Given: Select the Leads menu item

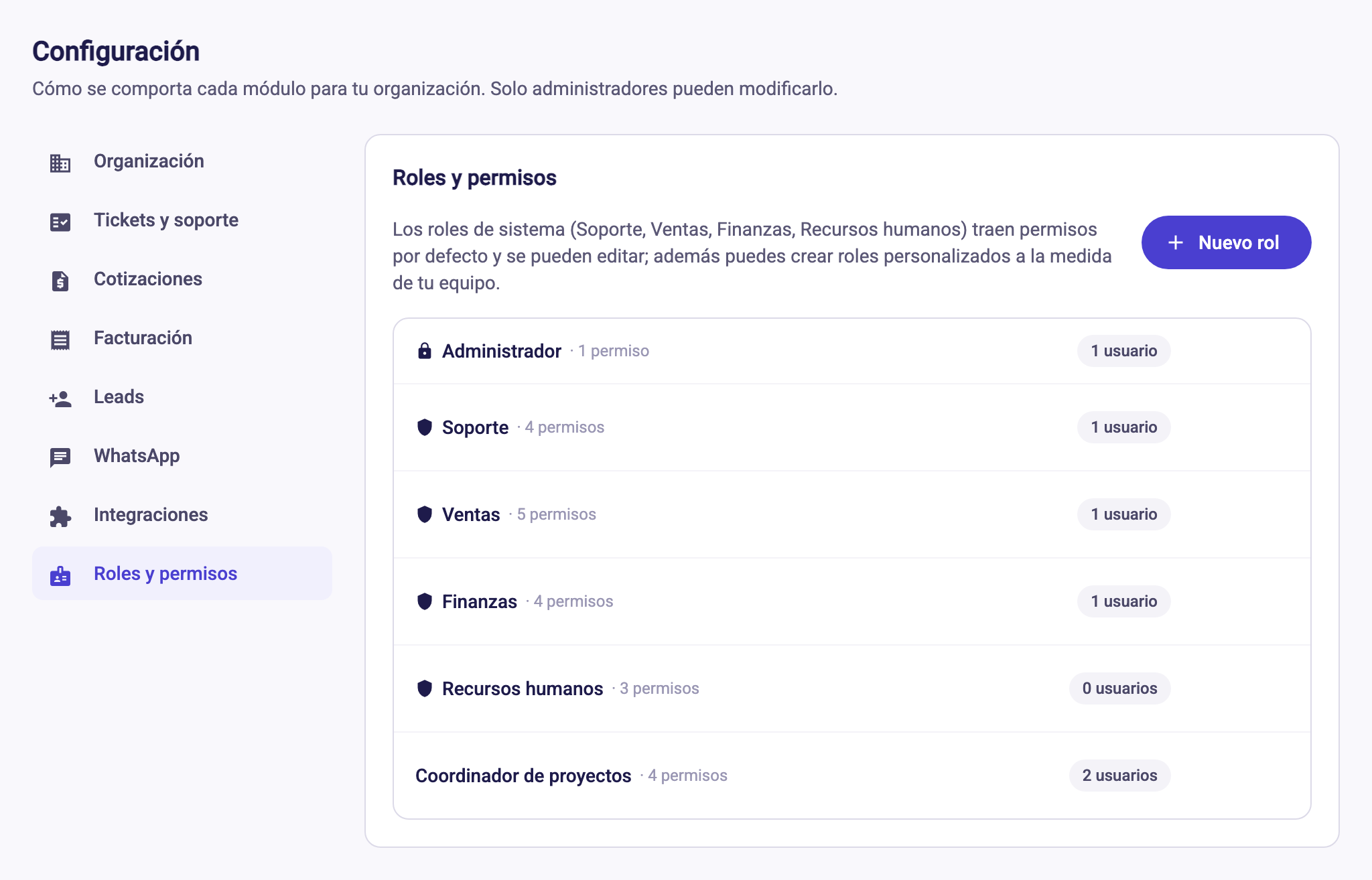Looking at the screenshot, I should click(182, 397).
